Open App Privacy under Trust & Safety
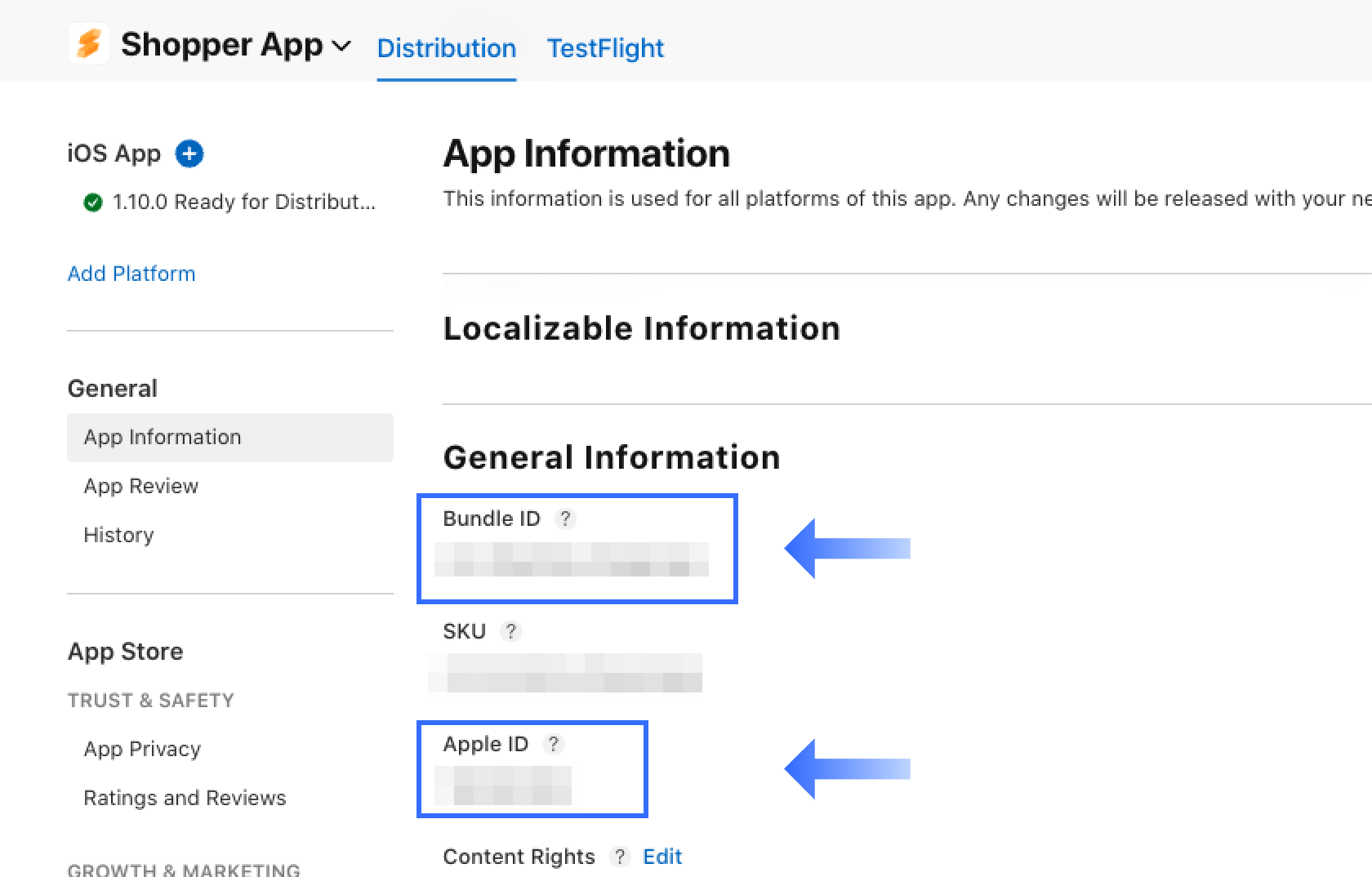This screenshot has width=1372, height=877. (x=142, y=750)
